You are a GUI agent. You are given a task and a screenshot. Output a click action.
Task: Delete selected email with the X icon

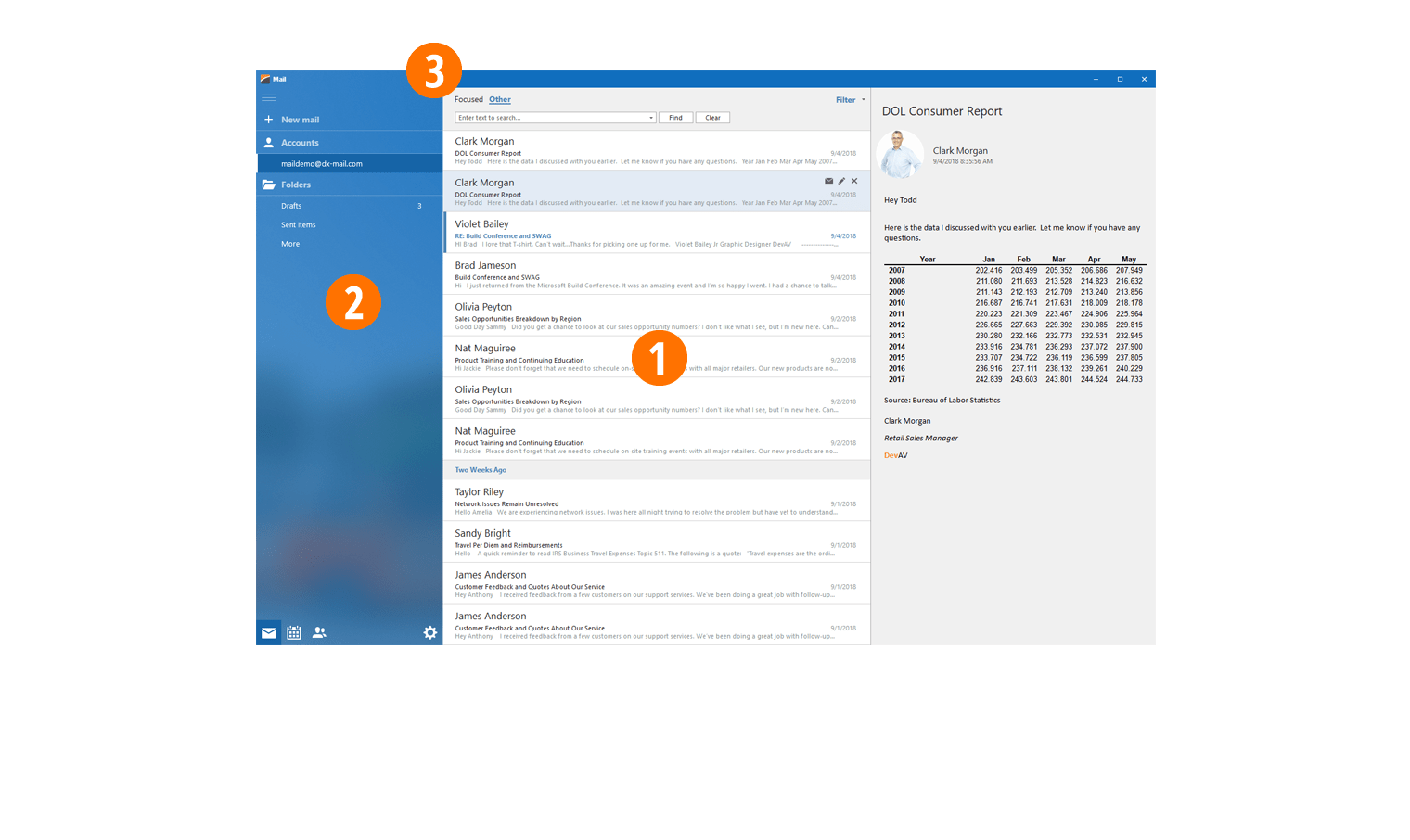pos(854,181)
